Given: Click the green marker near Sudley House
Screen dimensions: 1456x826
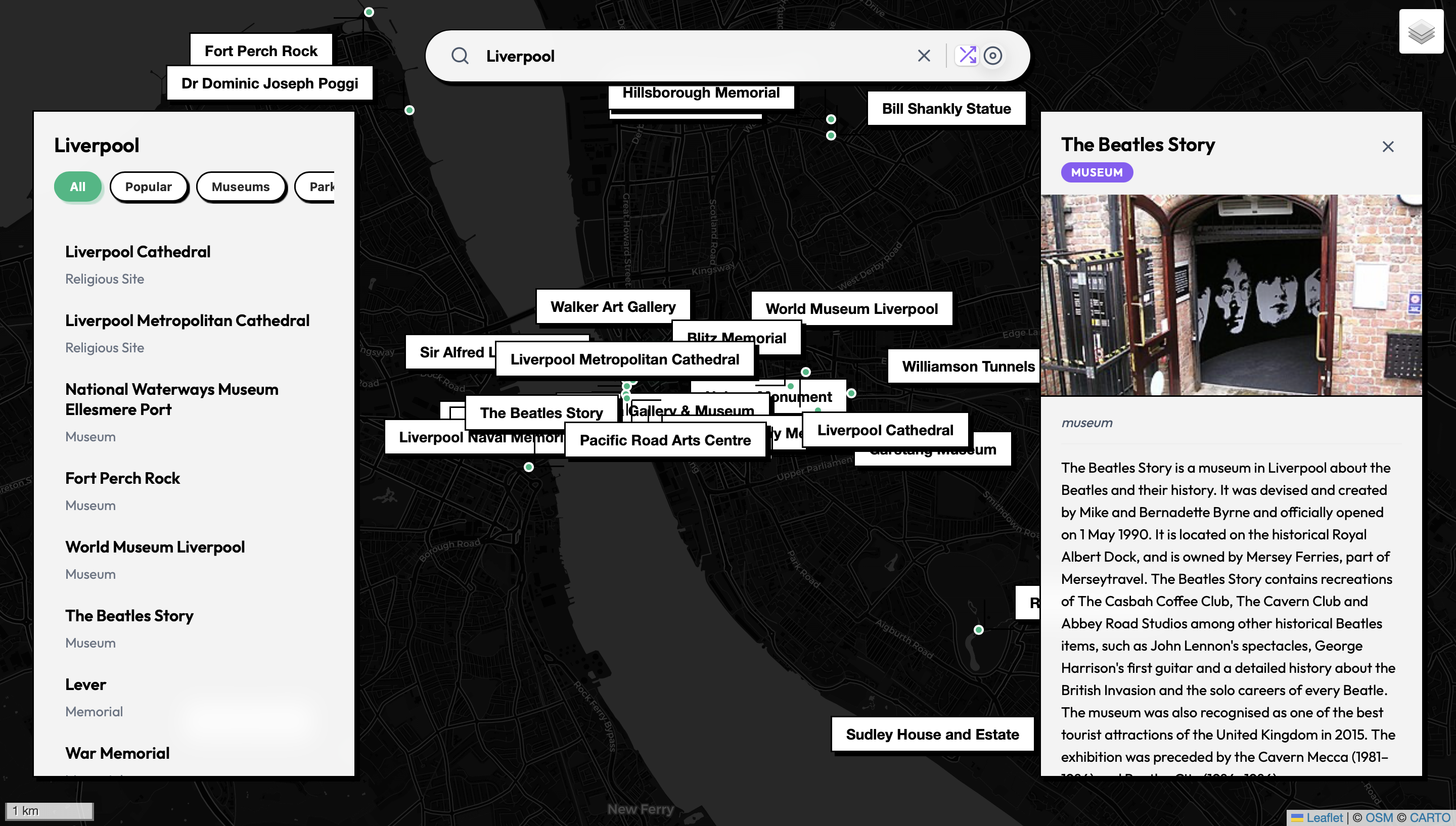Looking at the screenshot, I should 978,630.
